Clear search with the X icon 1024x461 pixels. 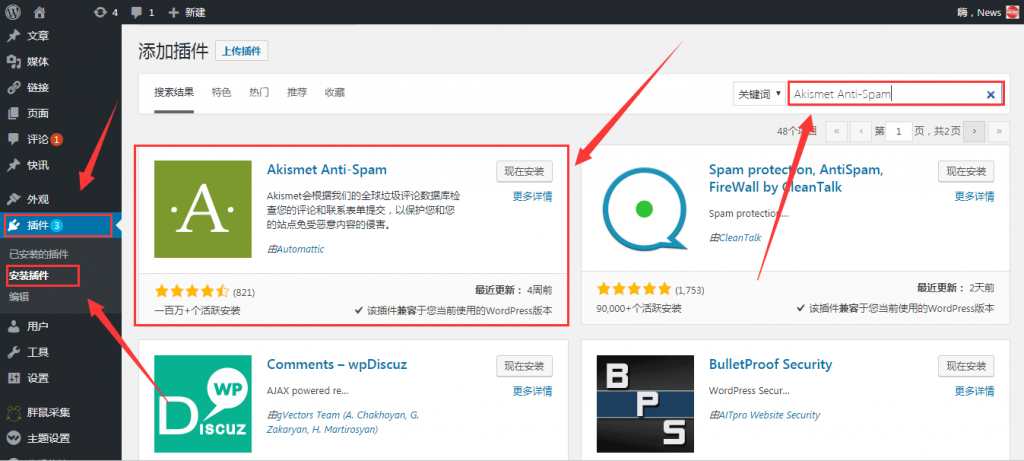tap(991, 95)
